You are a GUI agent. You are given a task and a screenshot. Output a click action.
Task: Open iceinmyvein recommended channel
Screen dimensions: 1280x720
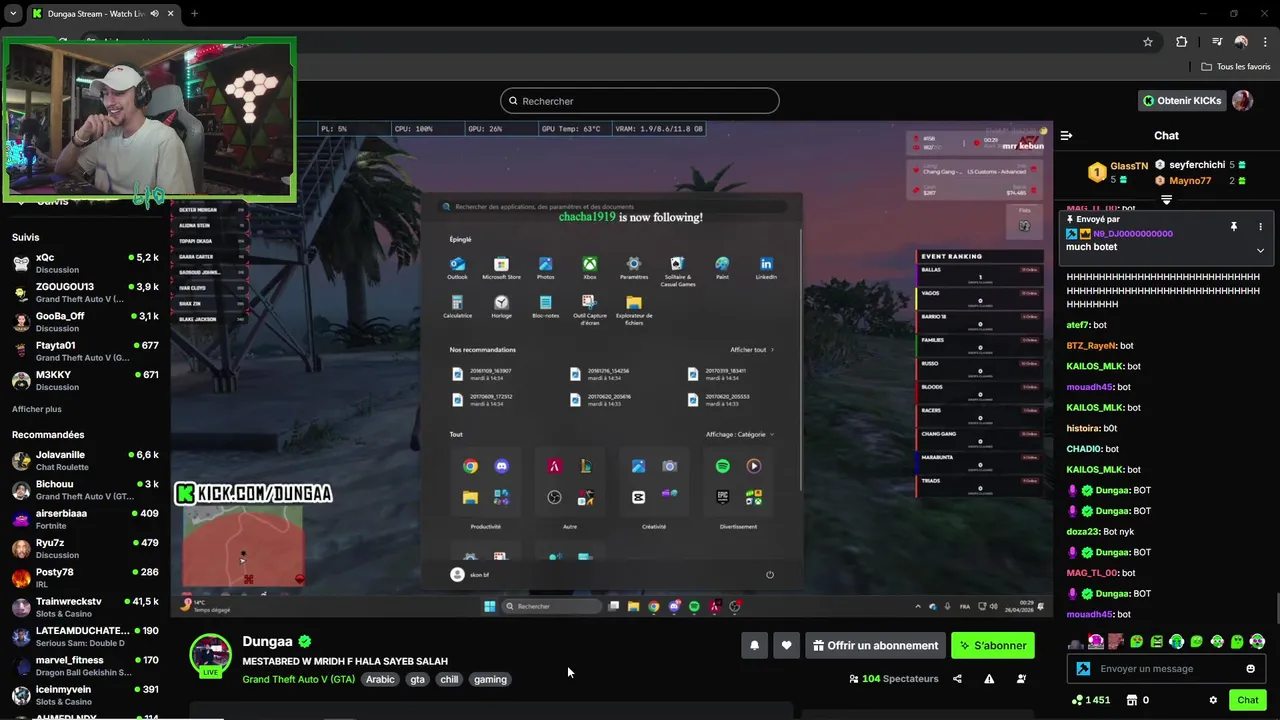(85, 695)
